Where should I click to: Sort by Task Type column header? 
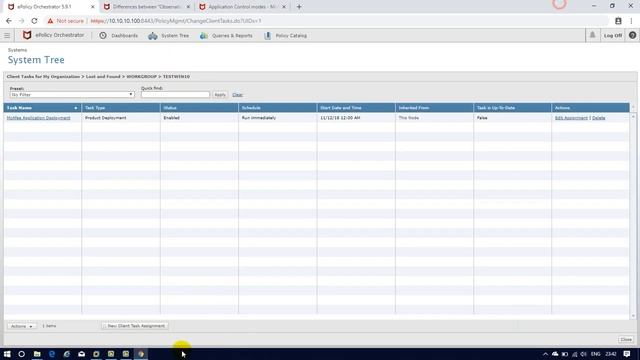[x=121, y=108]
